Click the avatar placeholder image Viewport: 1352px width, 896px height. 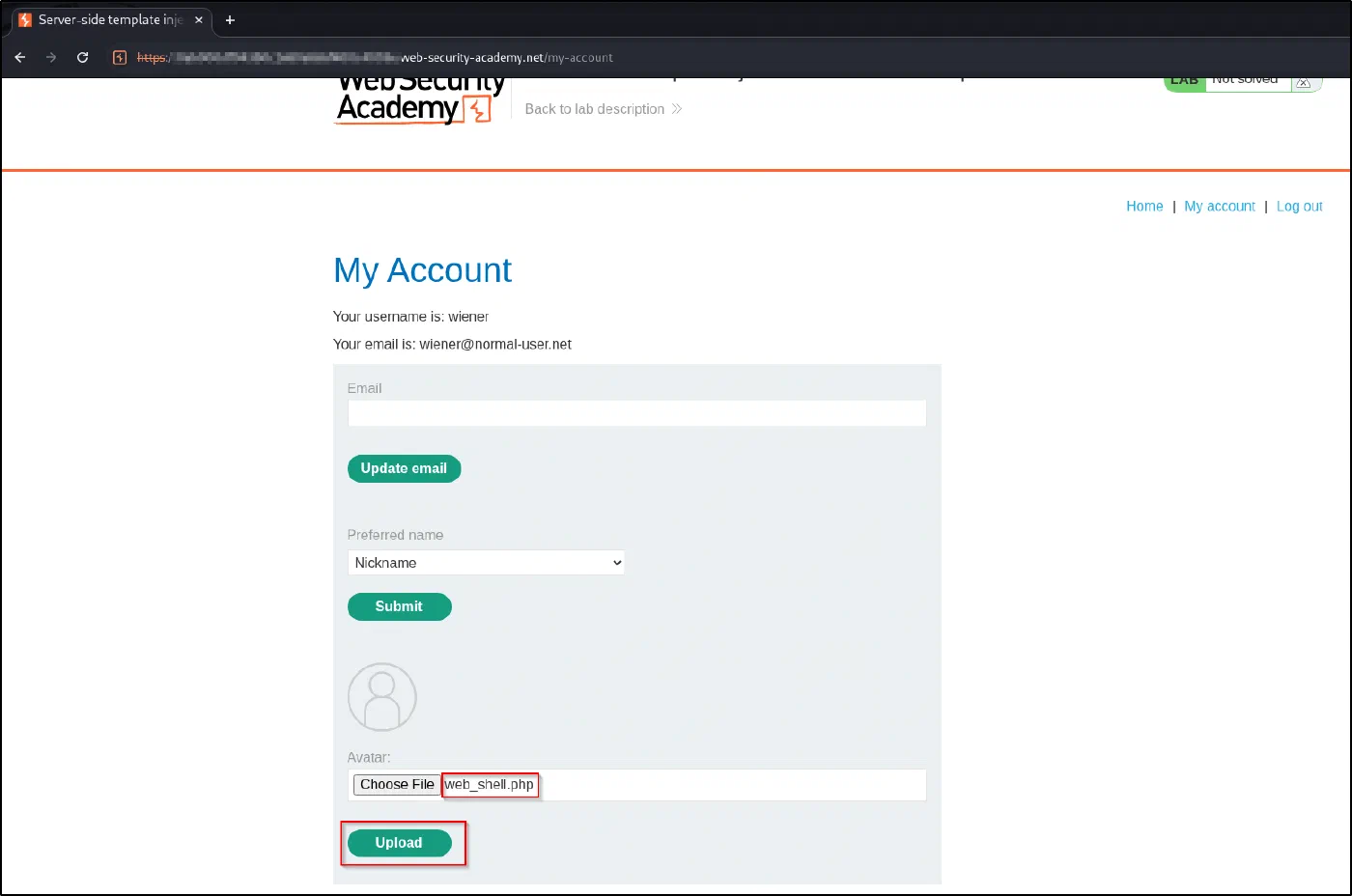pos(381,697)
